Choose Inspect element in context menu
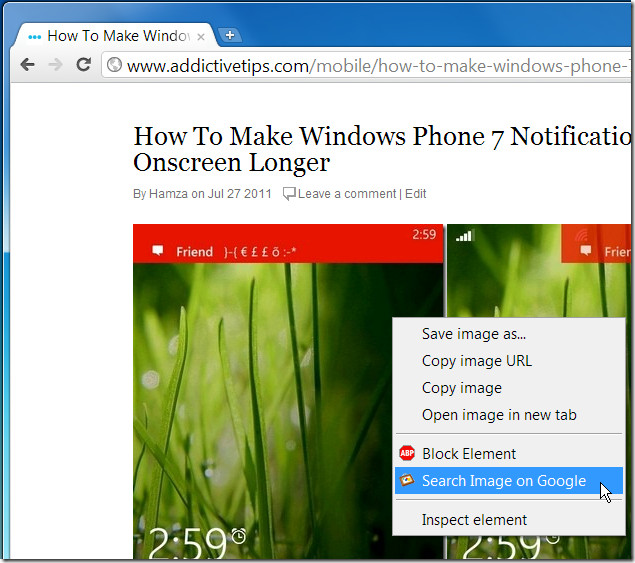This screenshot has width=635, height=563. pyautogui.click(x=509, y=520)
